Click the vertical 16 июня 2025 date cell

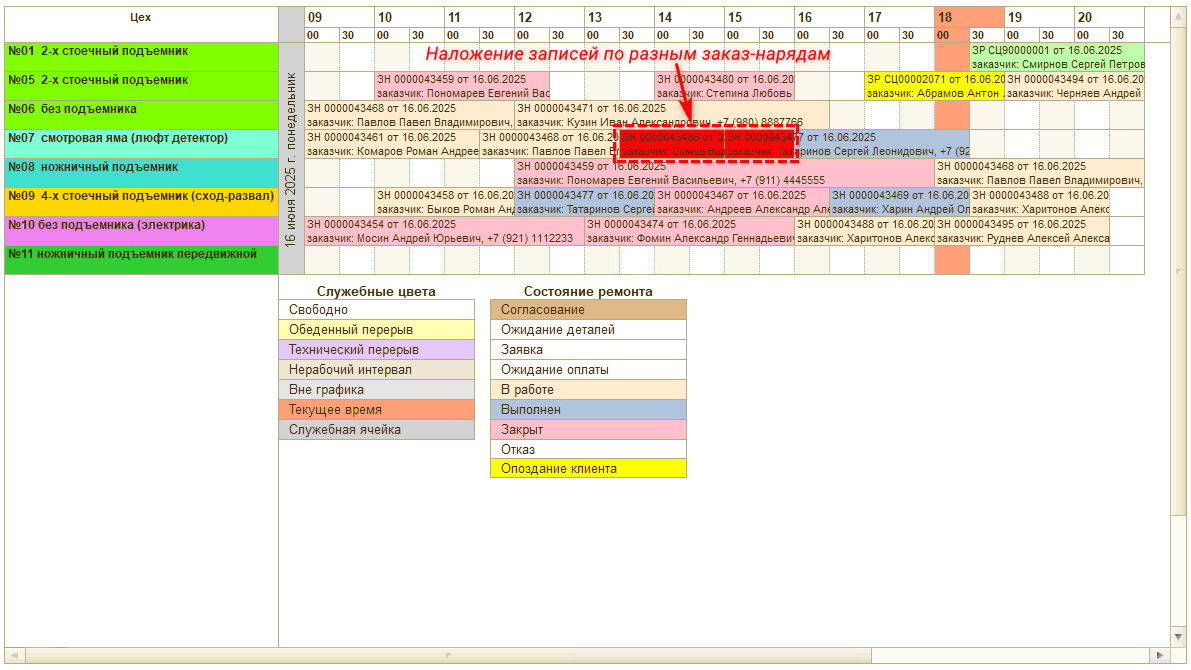291,158
